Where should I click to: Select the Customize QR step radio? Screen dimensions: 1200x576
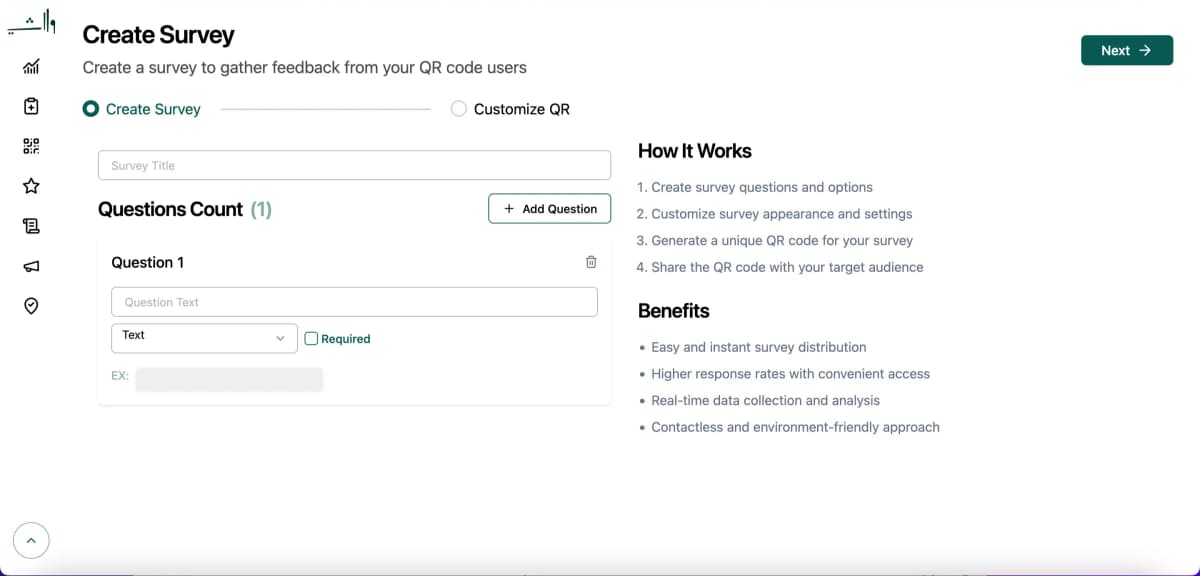pyautogui.click(x=459, y=109)
